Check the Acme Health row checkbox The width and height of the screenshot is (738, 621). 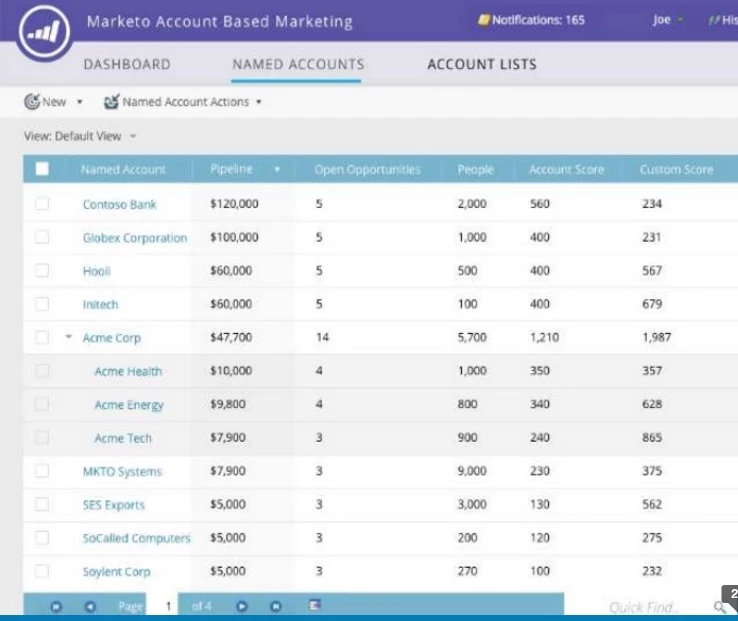click(x=42, y=371)
